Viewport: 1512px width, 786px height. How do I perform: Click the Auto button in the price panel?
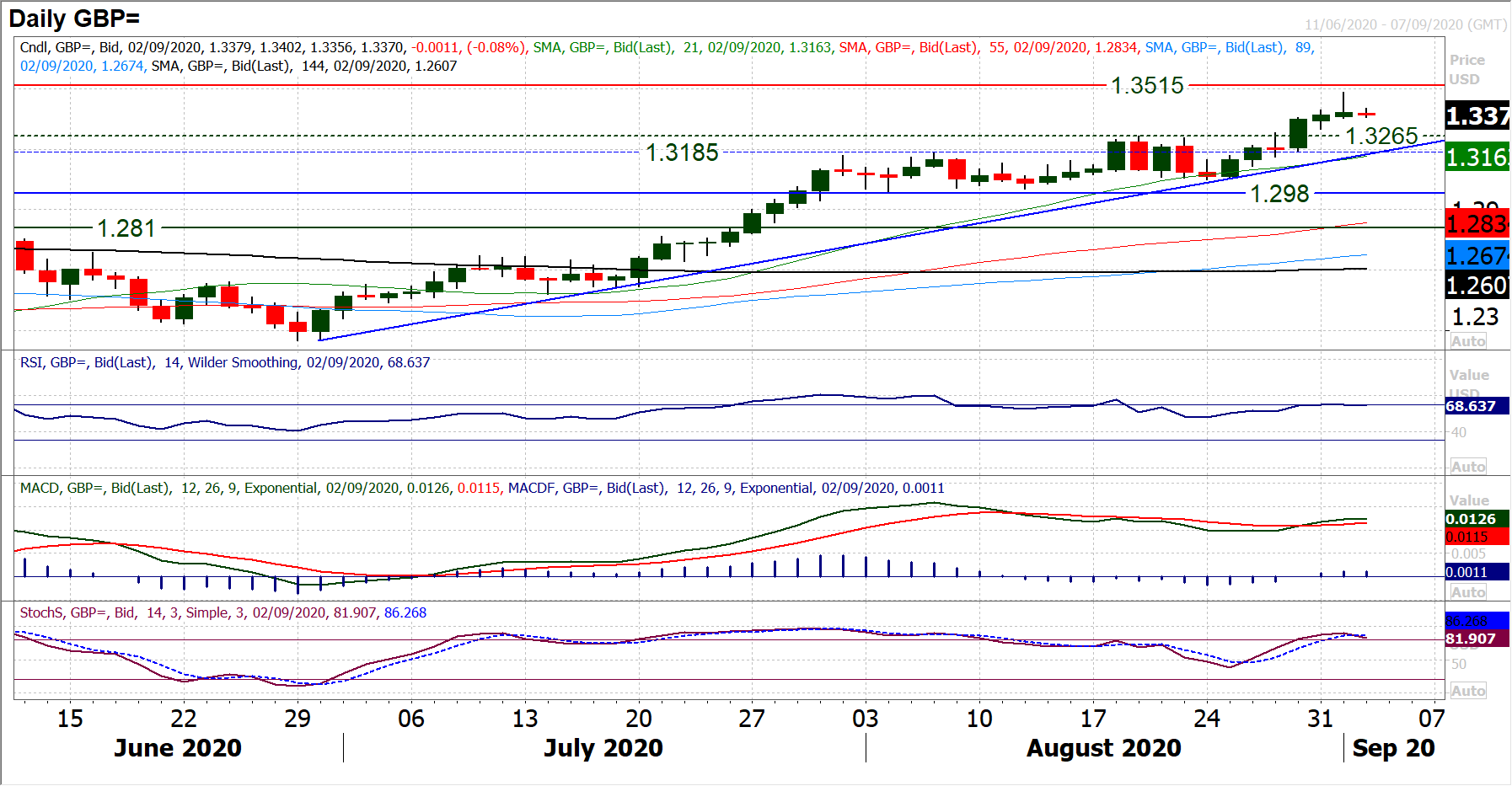(x=1467, y=341)
